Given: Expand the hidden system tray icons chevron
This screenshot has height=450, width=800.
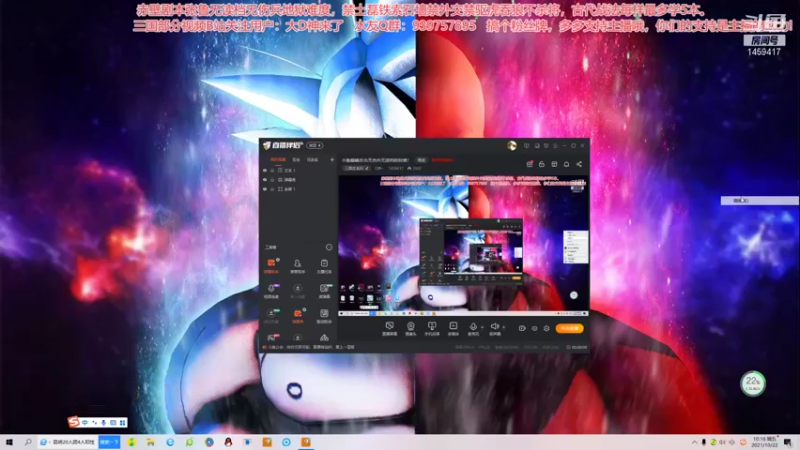Looking at the screenshot, I should [x=694, y=442].
